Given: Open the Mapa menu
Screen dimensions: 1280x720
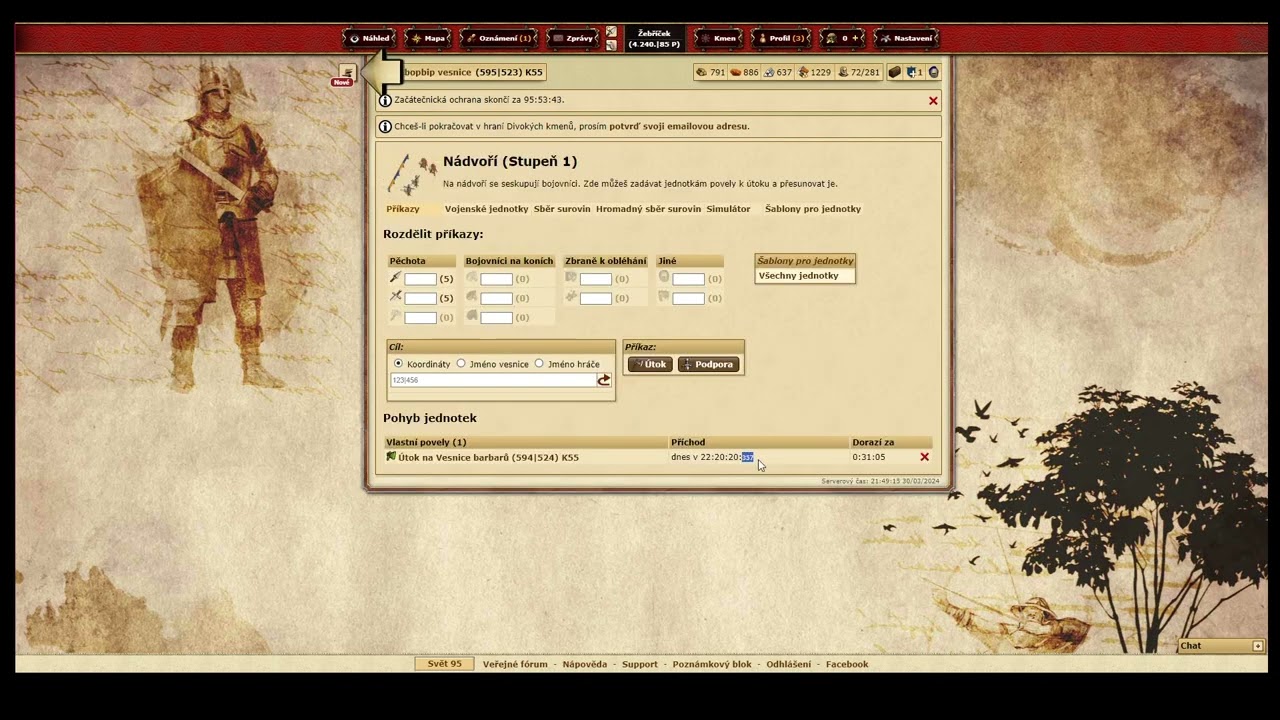Looking at the screenshot, I should click(x=427, y=38).
